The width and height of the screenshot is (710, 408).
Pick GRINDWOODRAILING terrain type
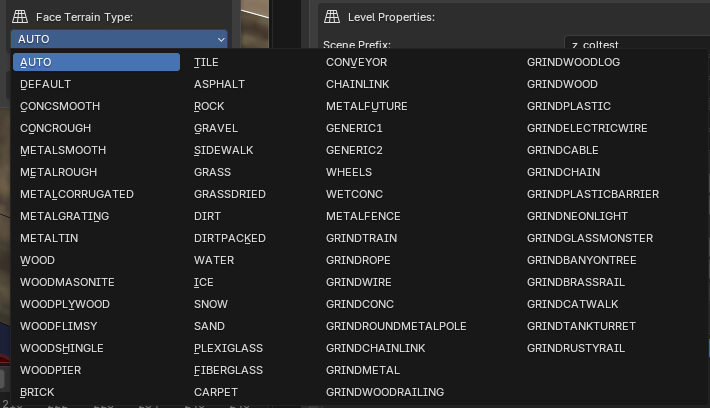(x=385, y=392)
